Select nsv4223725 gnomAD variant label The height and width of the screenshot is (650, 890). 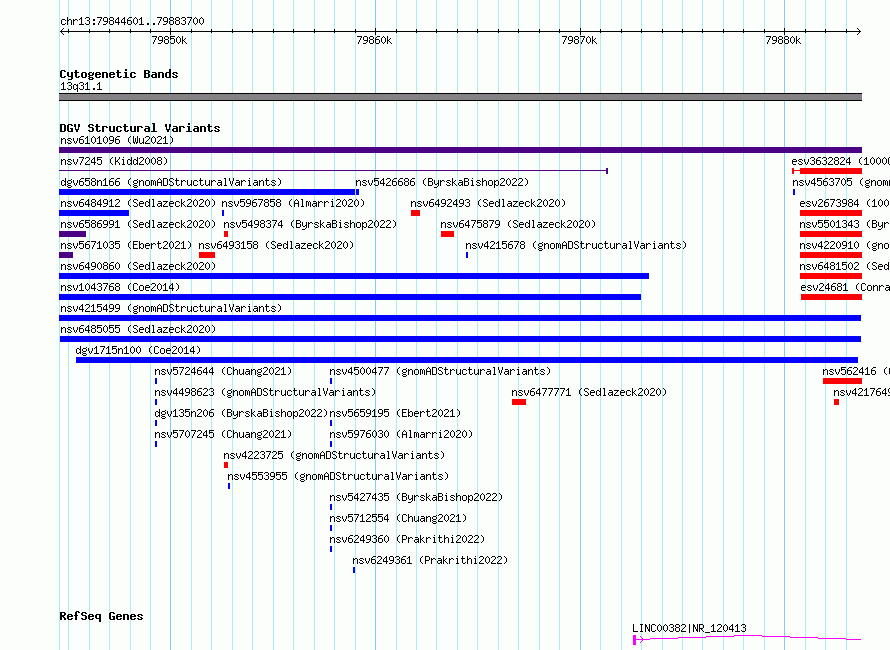point(334,455)
